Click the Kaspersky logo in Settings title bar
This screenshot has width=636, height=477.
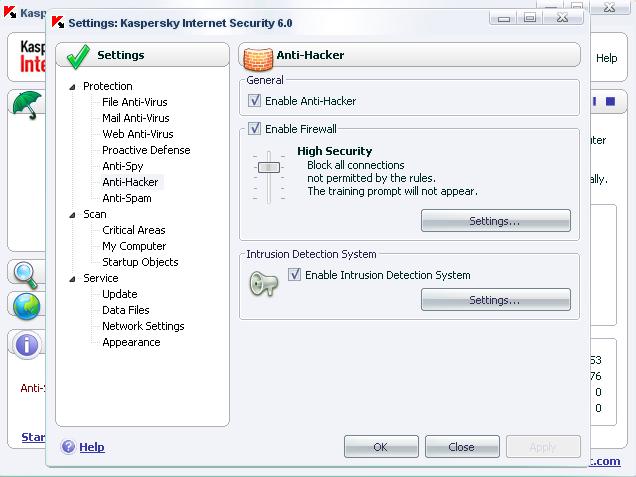pyautogui.click(x=58, y=22)
